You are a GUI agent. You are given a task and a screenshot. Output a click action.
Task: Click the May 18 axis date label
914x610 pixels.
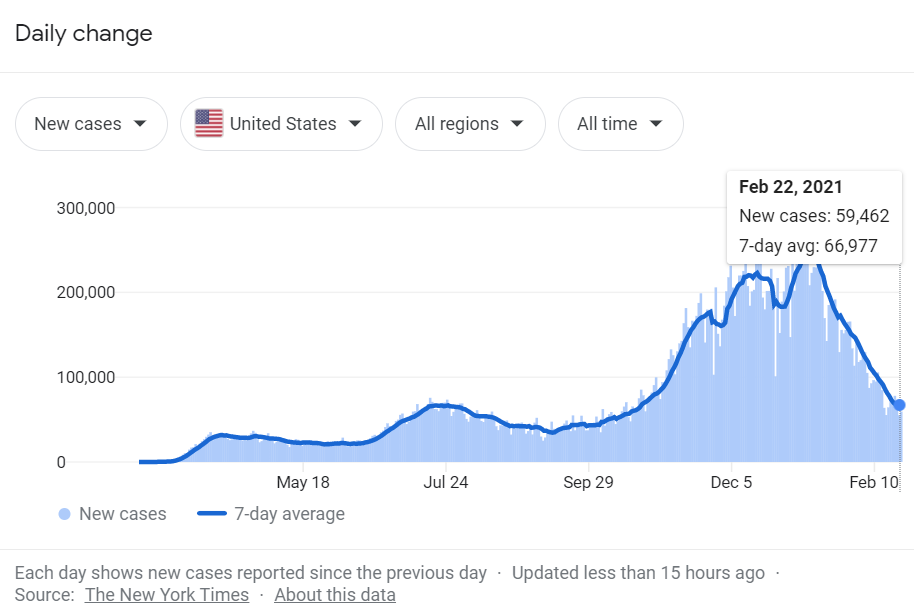[303, 482]
